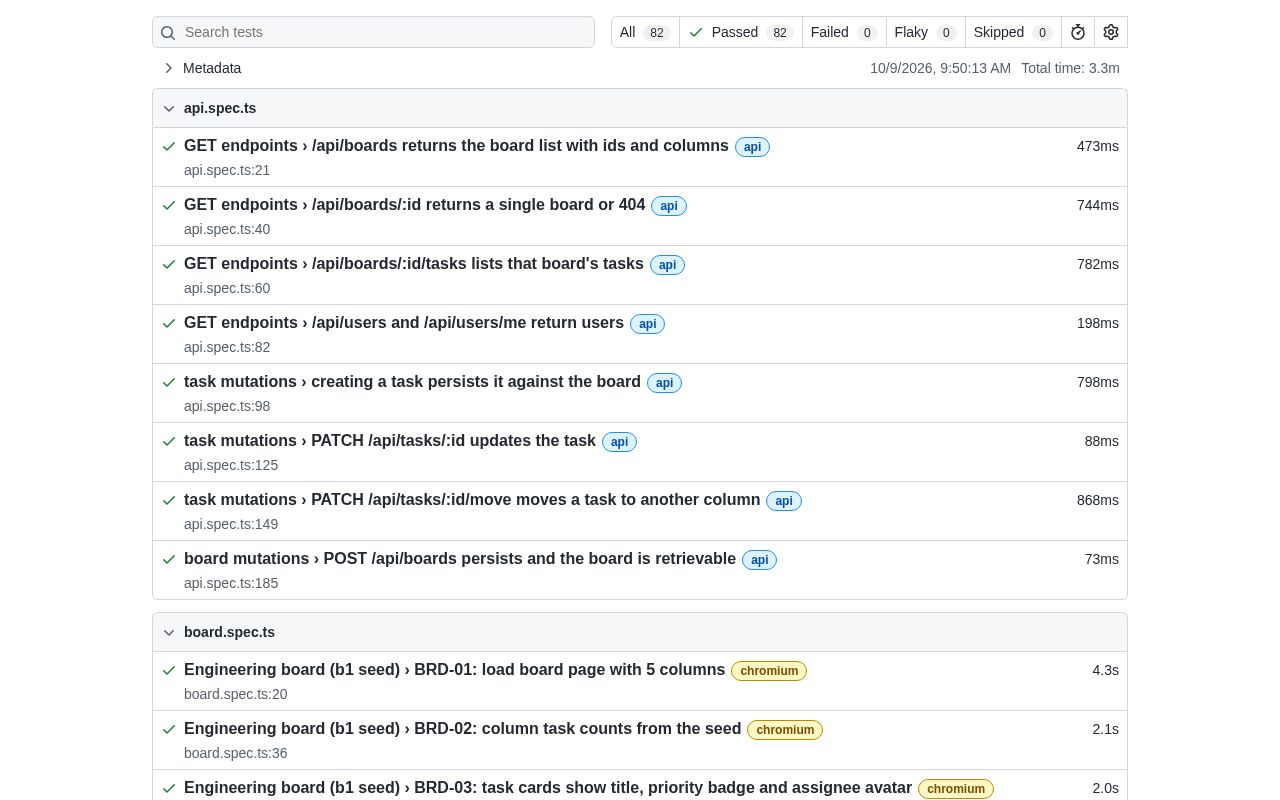
Task: Open the POST /api/boards persists test
Action: 460,559
